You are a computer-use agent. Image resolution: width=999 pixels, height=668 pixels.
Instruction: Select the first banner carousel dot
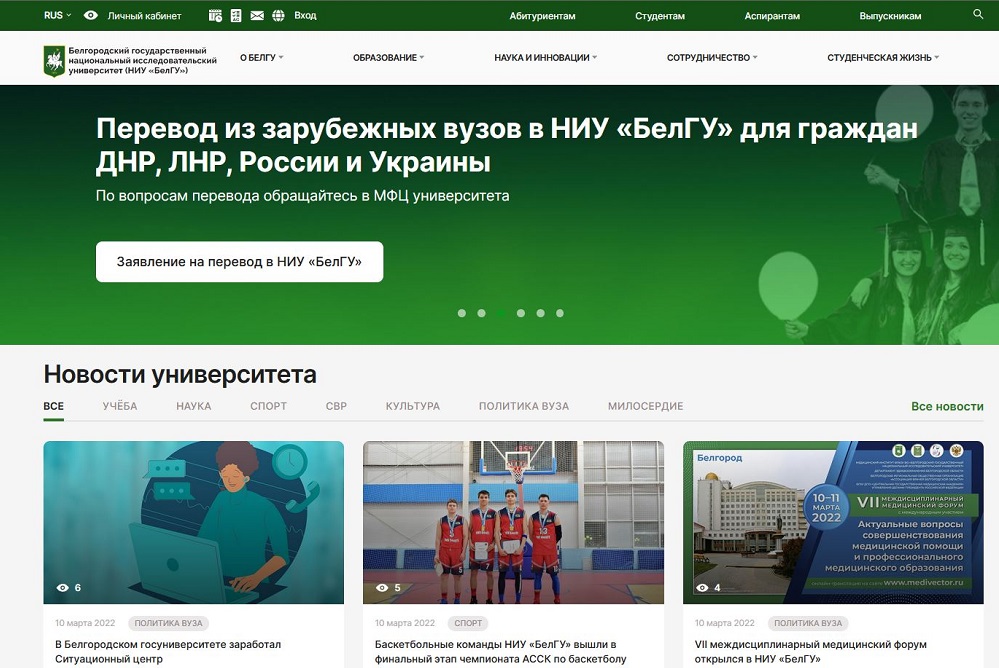click(462, 313)
